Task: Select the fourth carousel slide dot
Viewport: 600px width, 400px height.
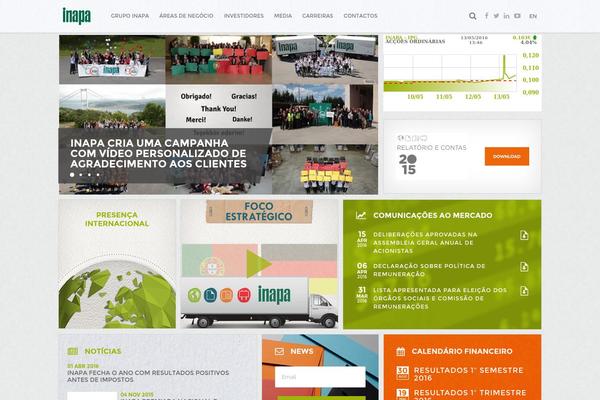Action: point(98,175)
